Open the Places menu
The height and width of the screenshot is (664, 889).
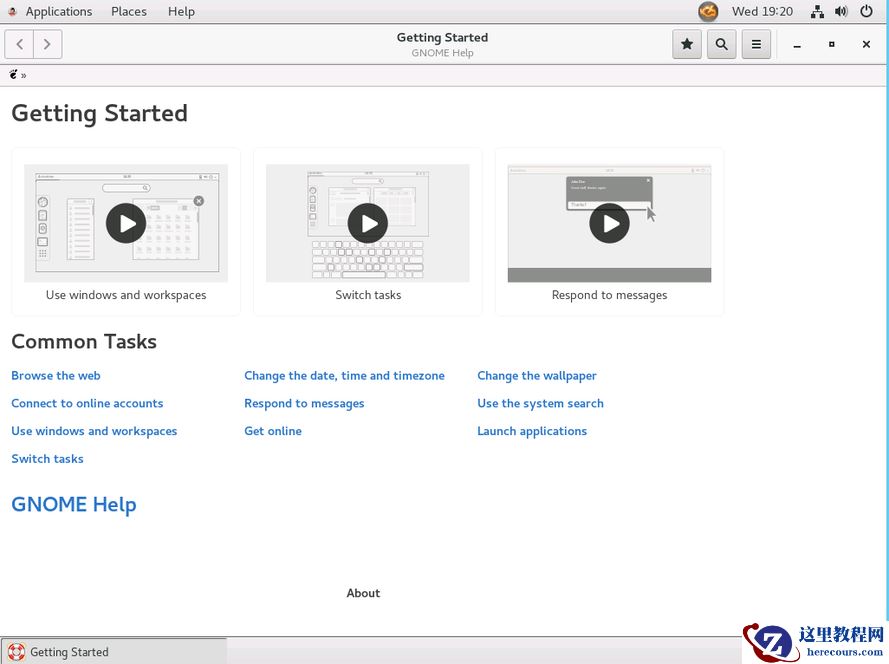tap(128, 12)
